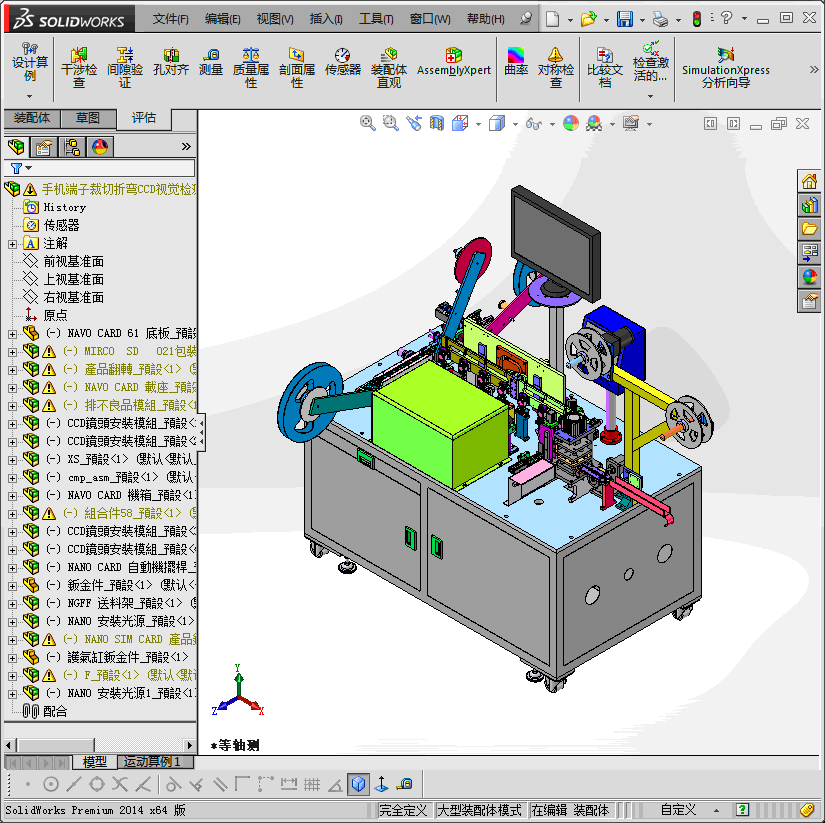This screenshot has width=825, height=823.
Task: Expand the 產品翻轉 component node
Action: [x=13, y=370]
